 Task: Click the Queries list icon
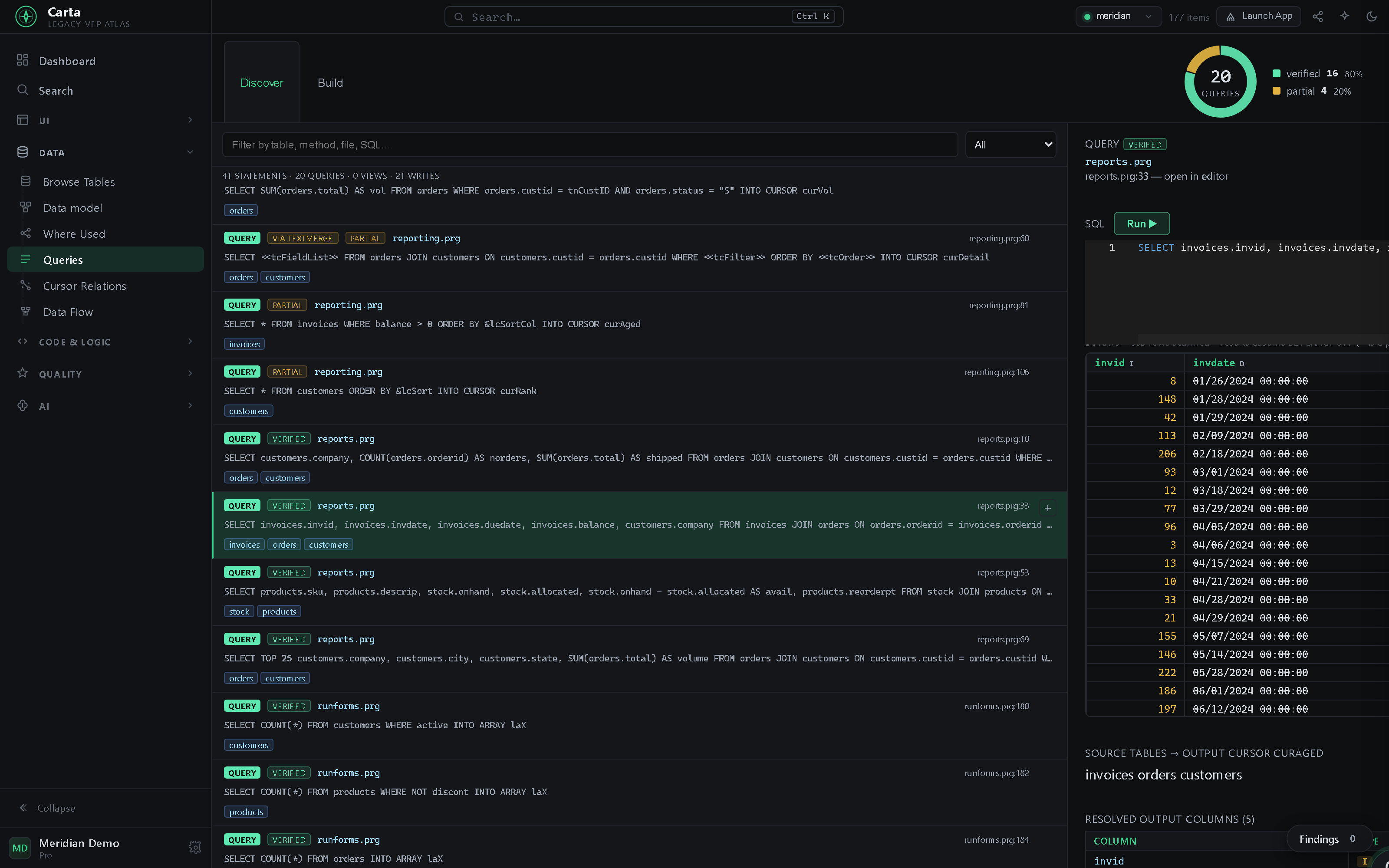26,260
